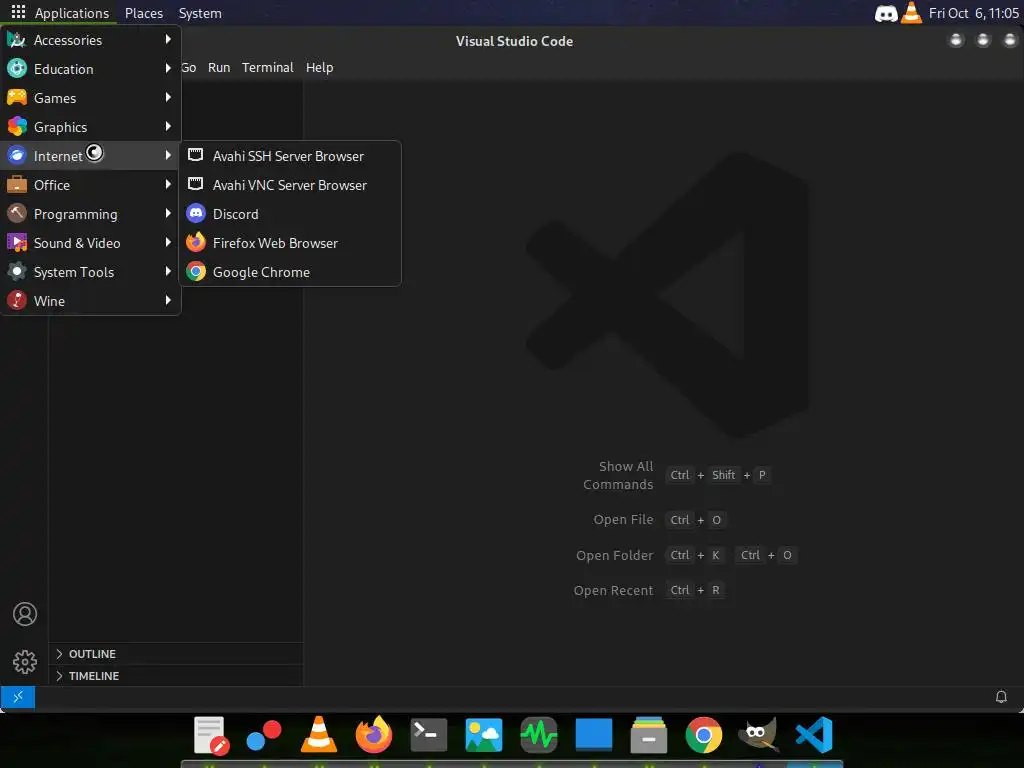This screenshot has height=768, width=1024.
Task: Click the Open Folder label
Action: click(x=614, y=555)
